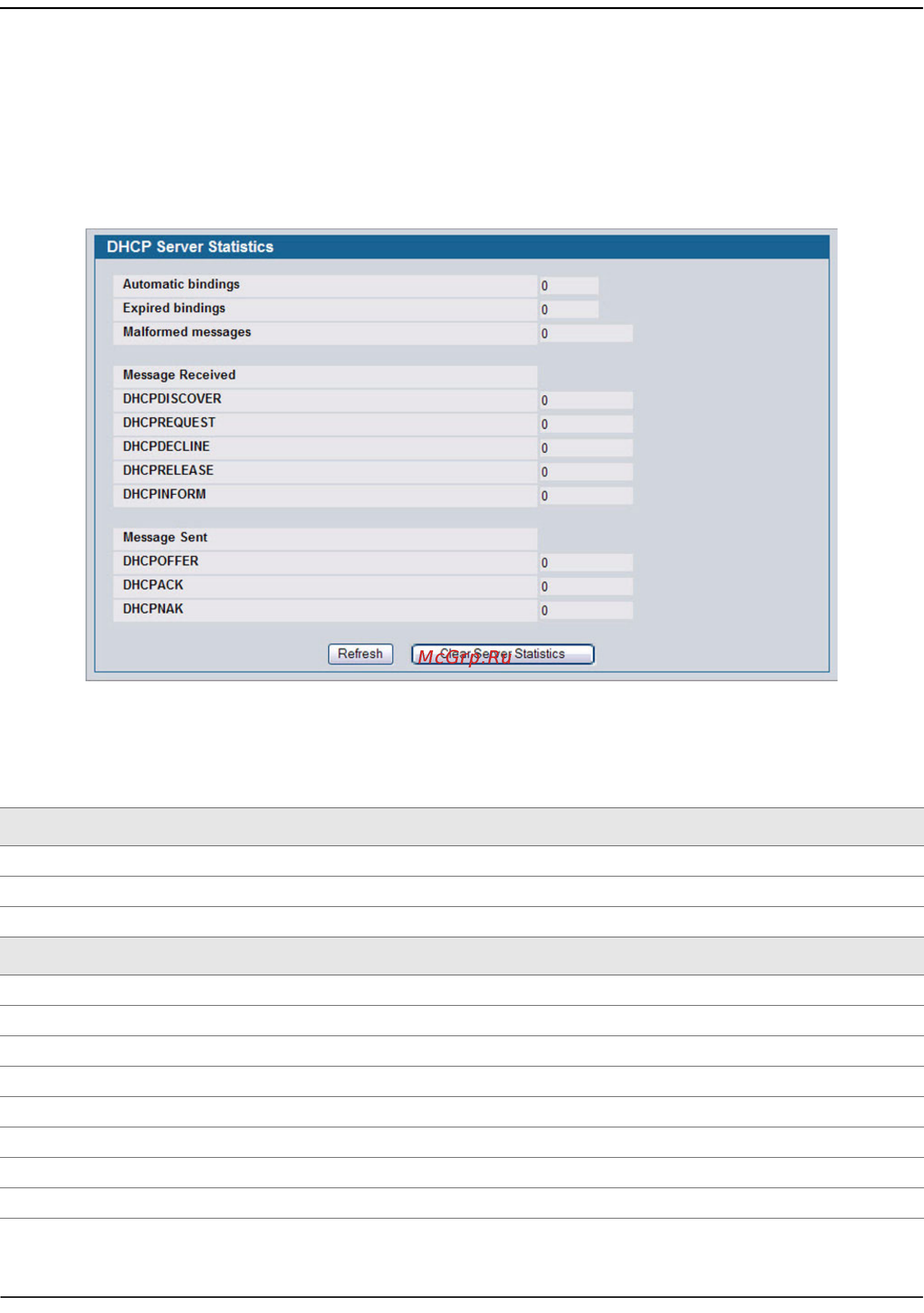Select the DHCPACK count field
924x1313 pixels.
(586, 587)
